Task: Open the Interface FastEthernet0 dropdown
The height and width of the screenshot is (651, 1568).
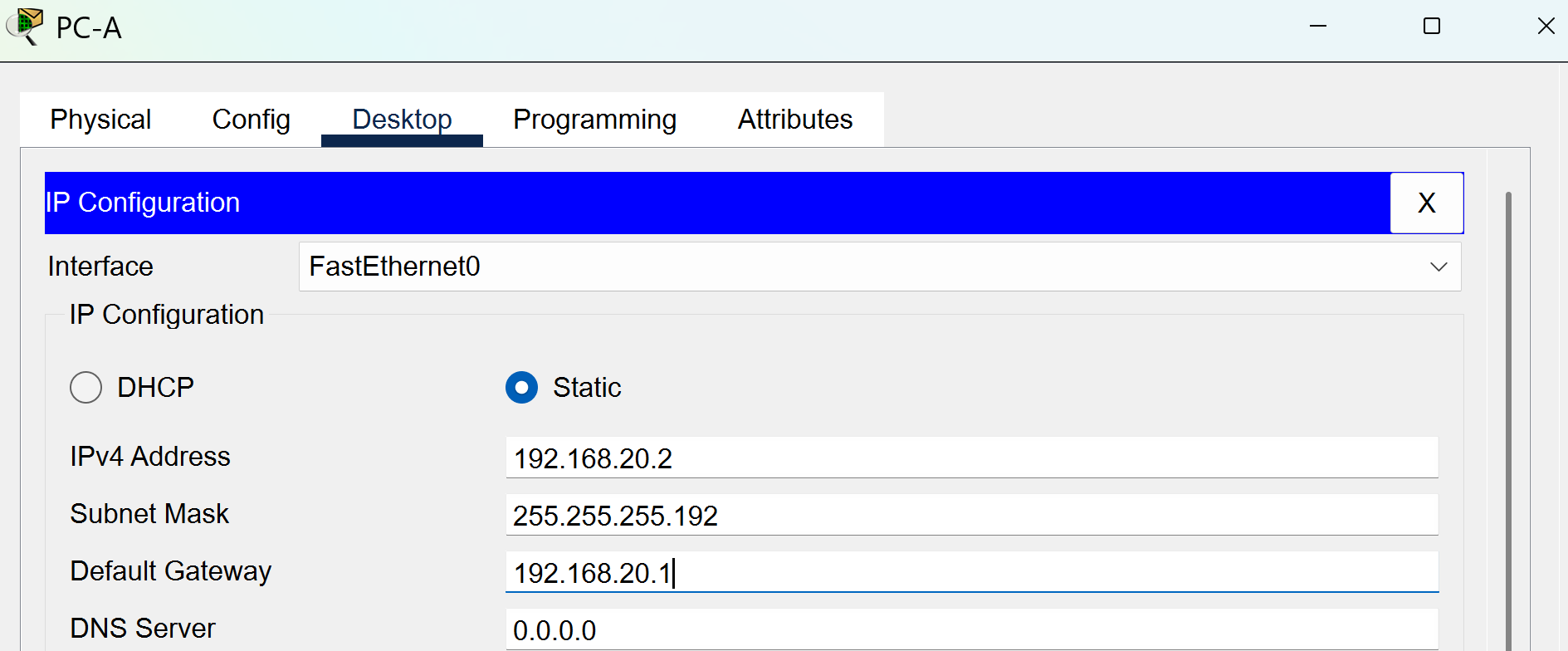Action: coord(880,267)
